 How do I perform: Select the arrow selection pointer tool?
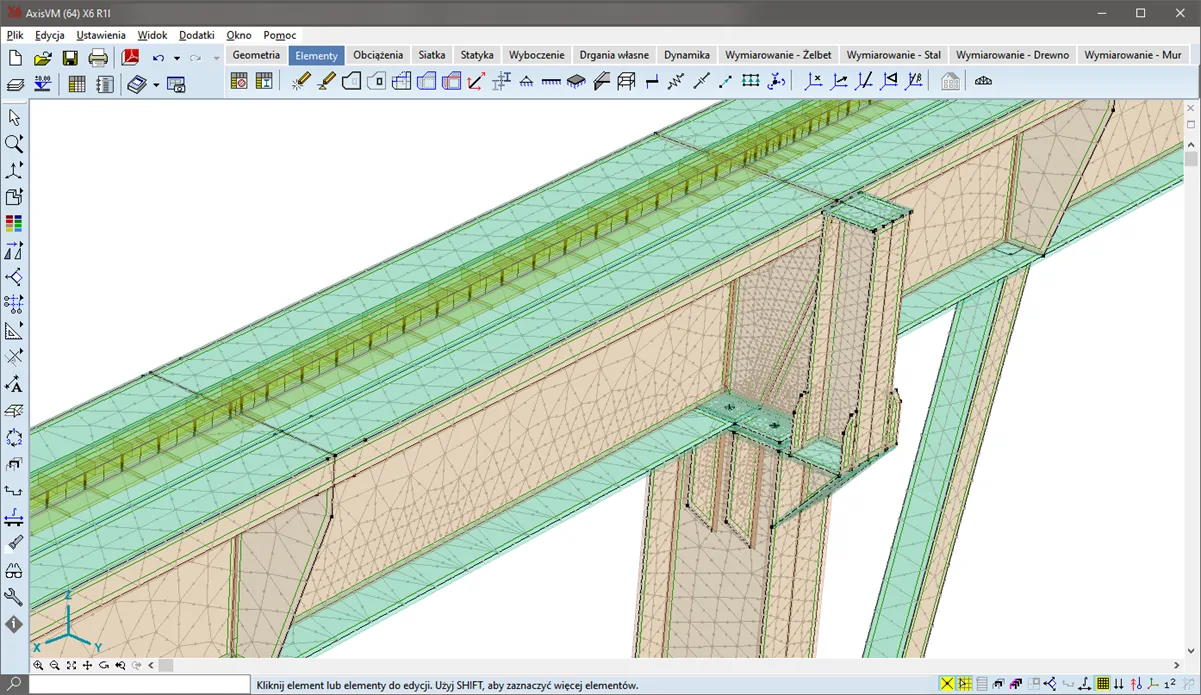coord(14,118)
